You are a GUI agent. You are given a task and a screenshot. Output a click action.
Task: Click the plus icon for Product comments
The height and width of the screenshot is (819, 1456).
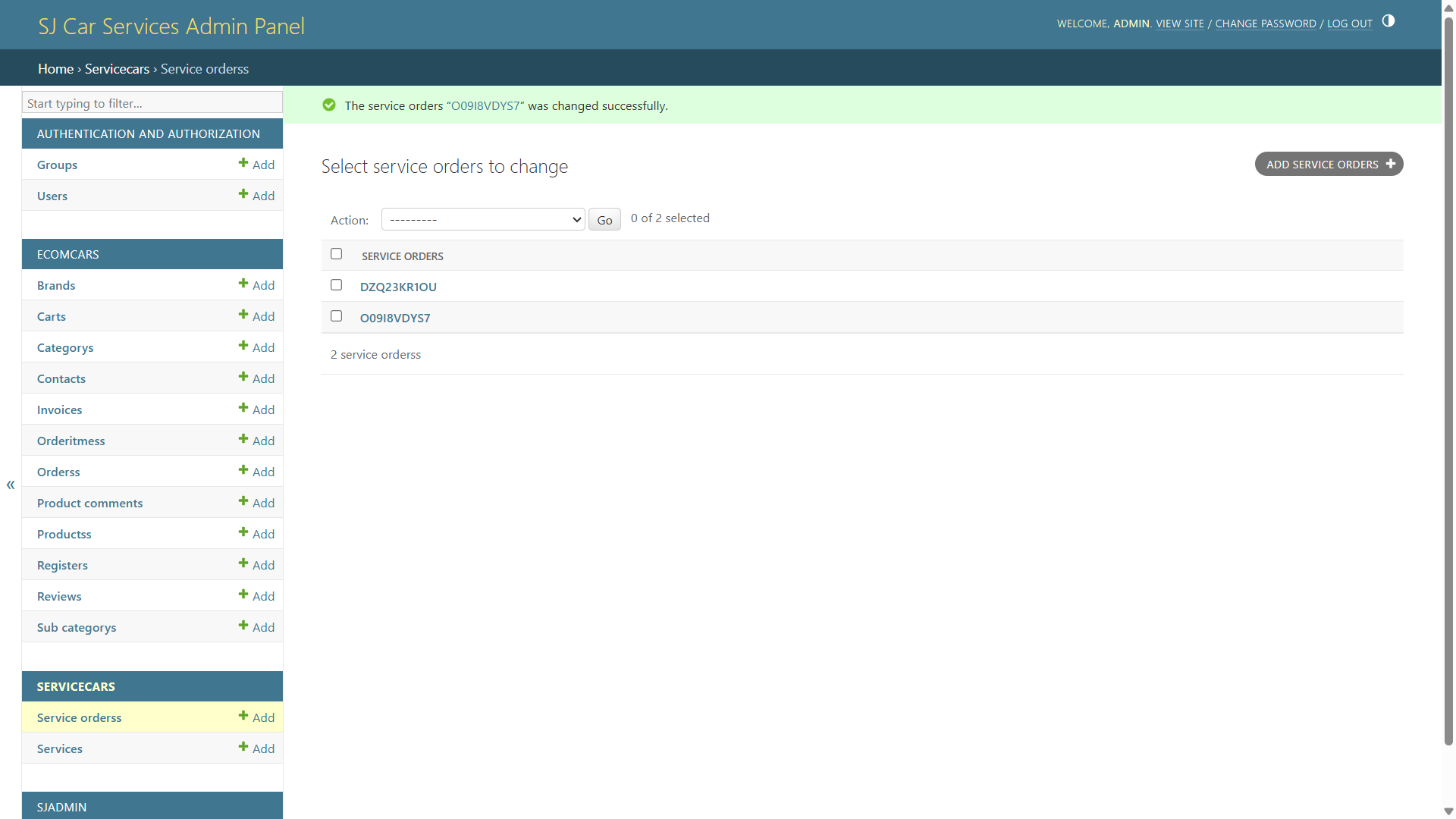(243, 501)
